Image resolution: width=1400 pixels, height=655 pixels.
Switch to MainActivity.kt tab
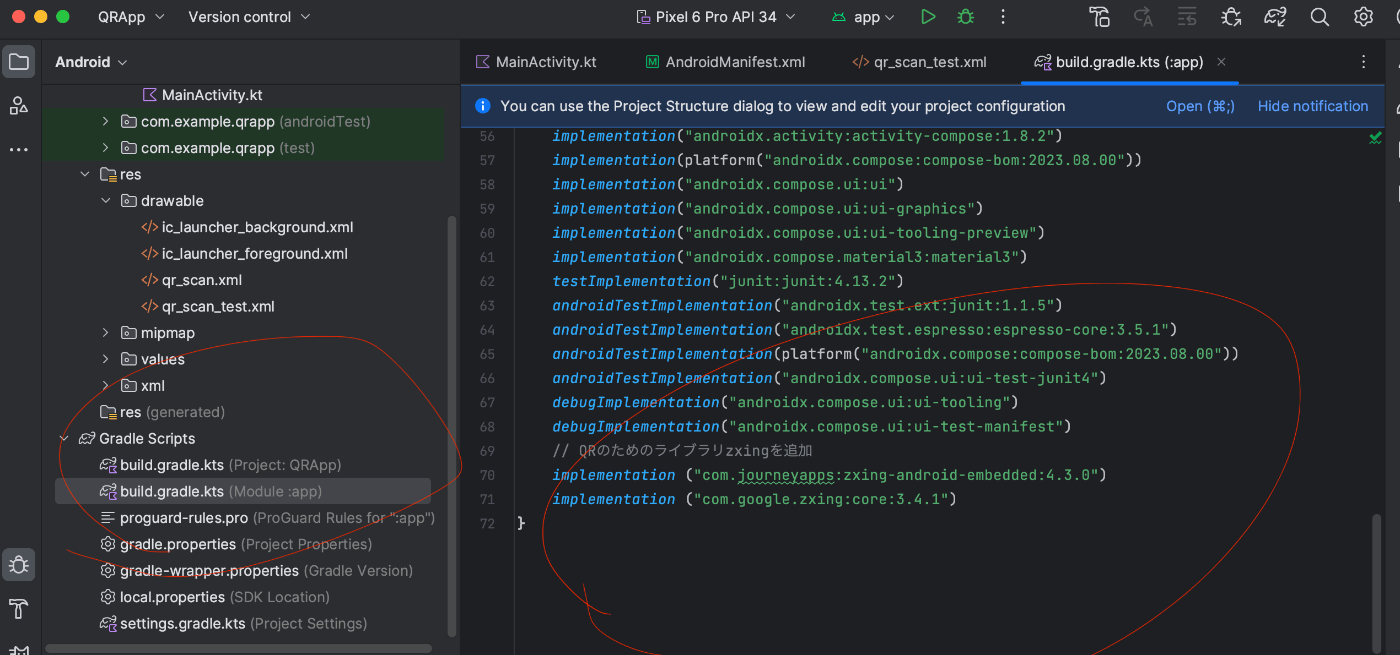536,62
